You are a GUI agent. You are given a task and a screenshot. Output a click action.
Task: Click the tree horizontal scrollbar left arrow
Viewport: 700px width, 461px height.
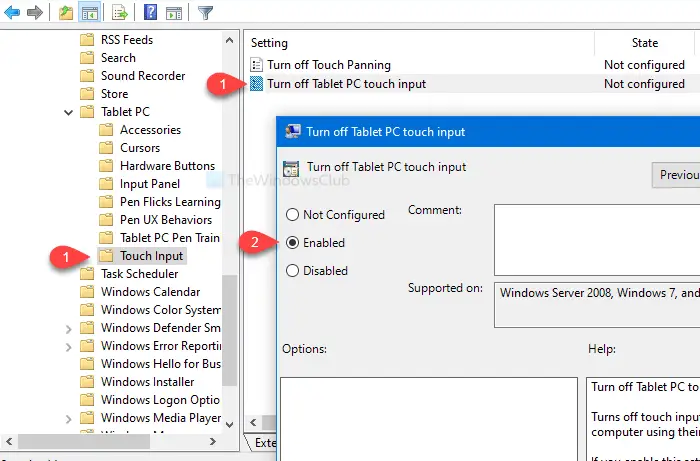(9, 441)
